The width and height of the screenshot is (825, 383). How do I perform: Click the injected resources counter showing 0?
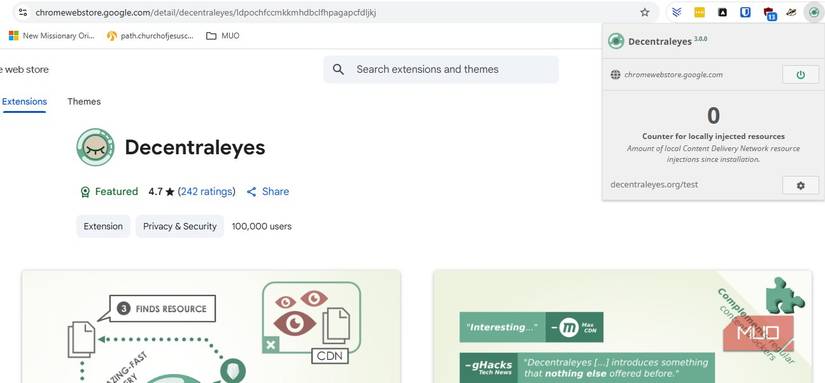(x=713, y=116)
